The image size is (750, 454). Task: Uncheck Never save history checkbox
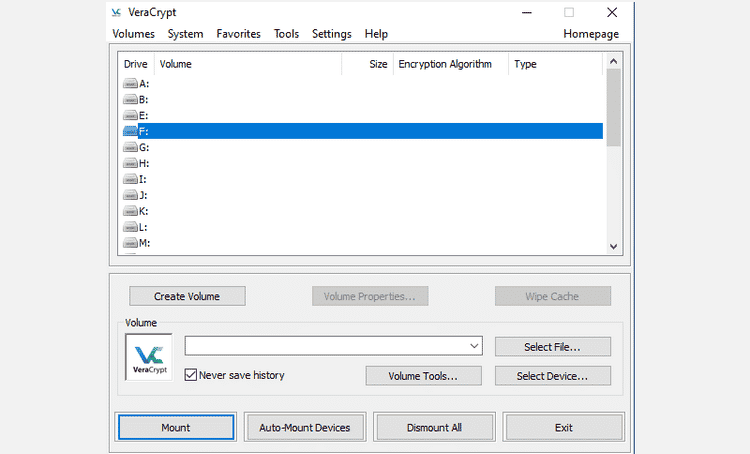pos(191,375)
